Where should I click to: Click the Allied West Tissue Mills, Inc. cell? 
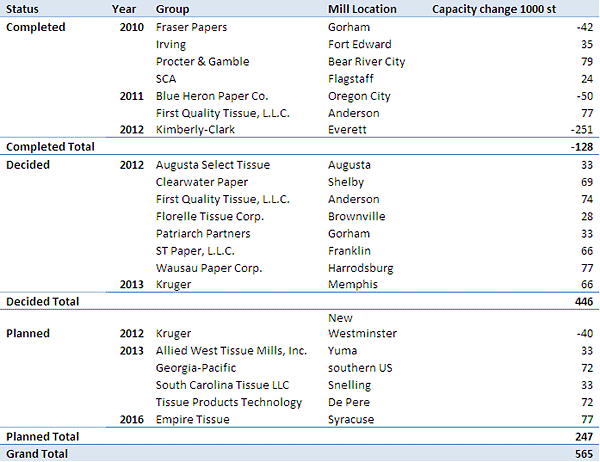(231, 351)
